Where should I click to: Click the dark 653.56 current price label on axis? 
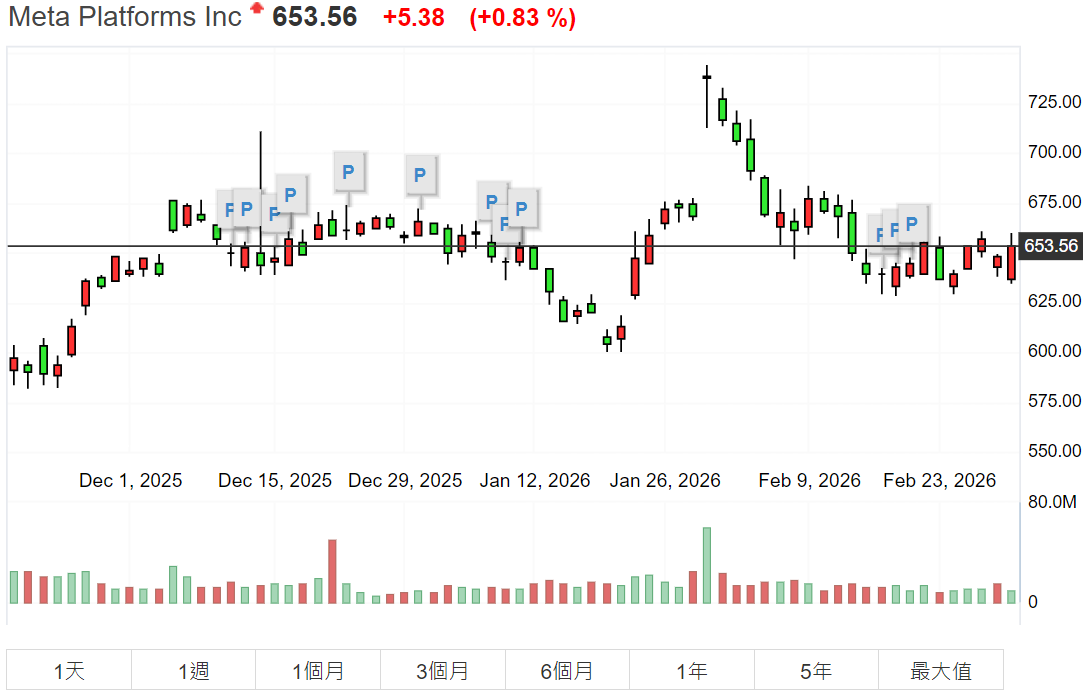point(1052,246)
